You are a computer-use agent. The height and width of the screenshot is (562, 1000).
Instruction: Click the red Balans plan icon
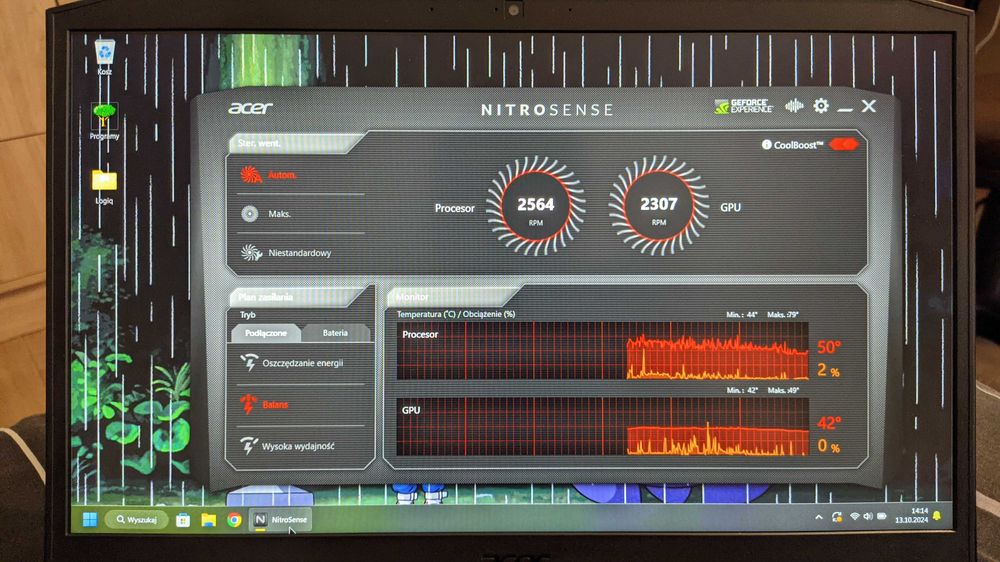click(248, 404)
